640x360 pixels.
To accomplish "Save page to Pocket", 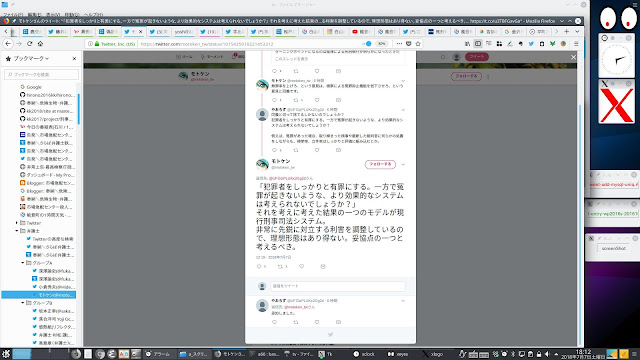I will point(409,44).
